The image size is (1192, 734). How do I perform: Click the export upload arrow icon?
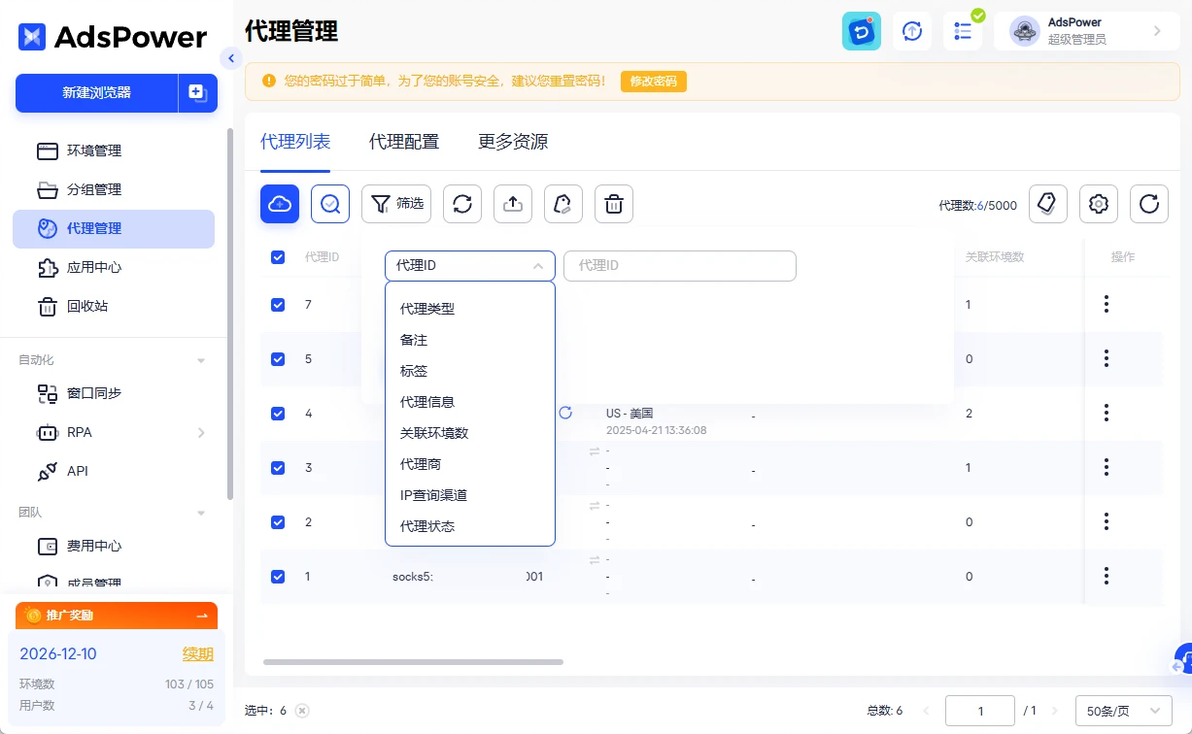pos(512,204)
